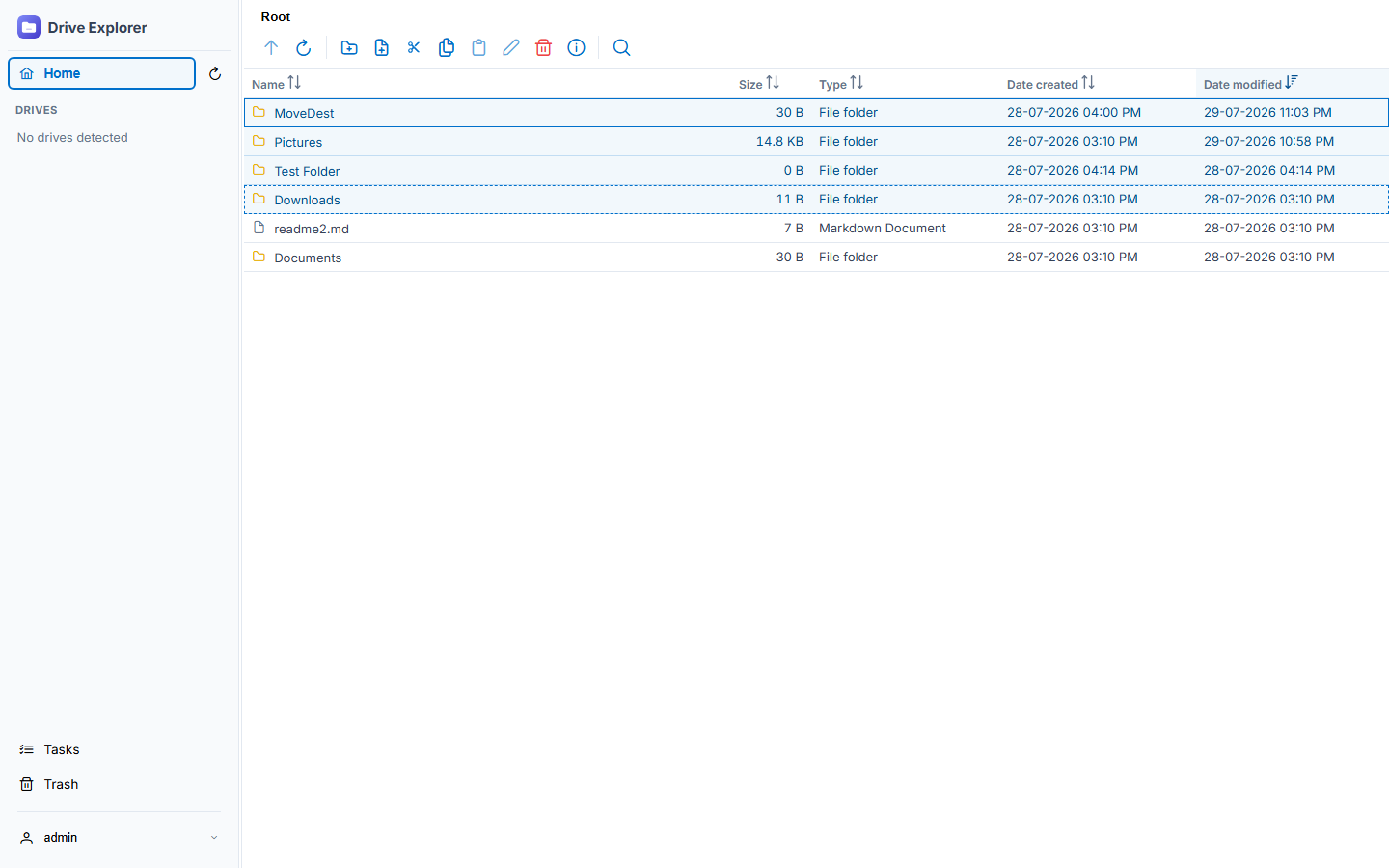Select the Downloads folder name
Viewport: 1389px width, 868px height.
tap(307, 200)
